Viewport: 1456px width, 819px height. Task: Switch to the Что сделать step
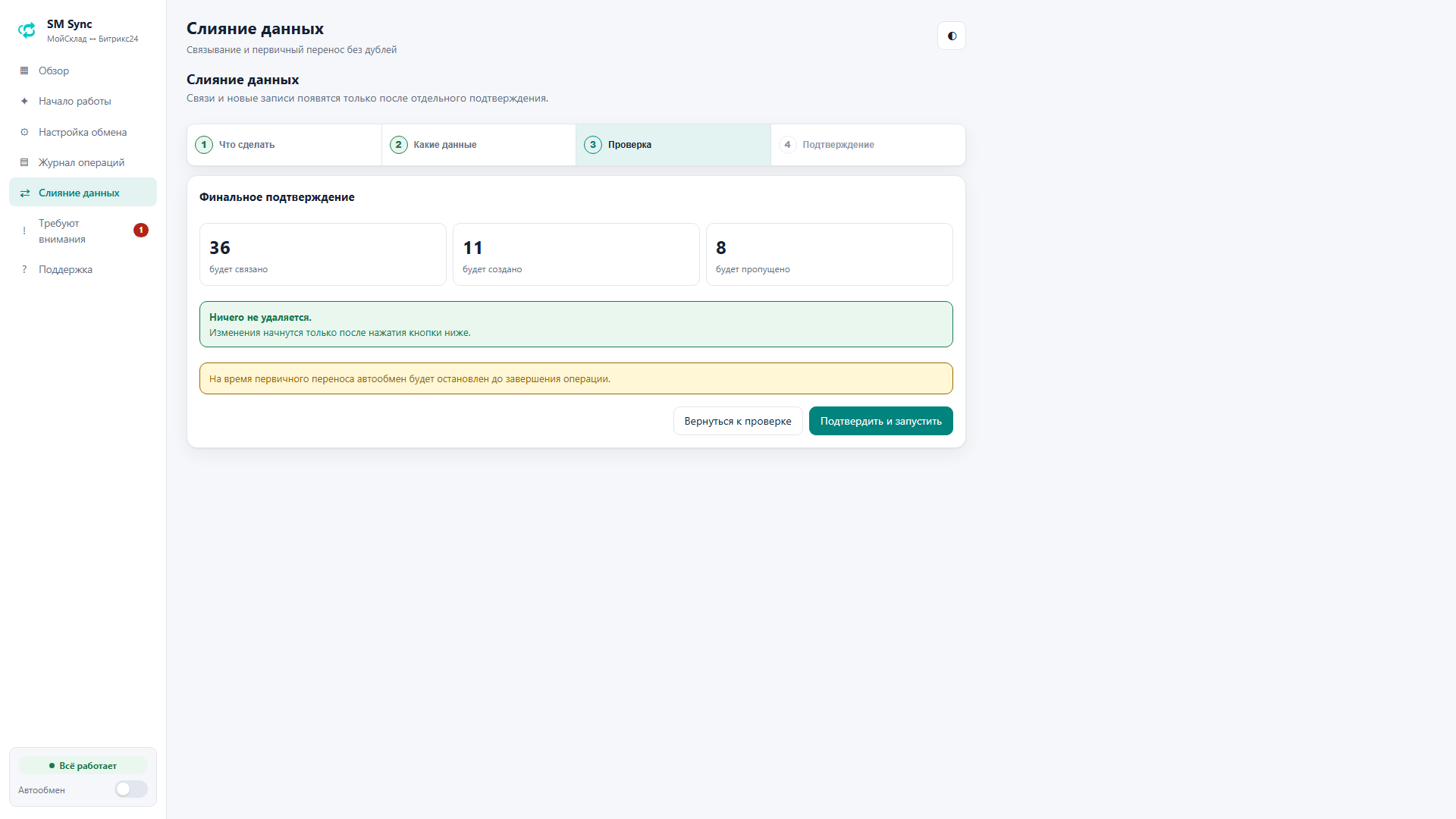(284, 145)
